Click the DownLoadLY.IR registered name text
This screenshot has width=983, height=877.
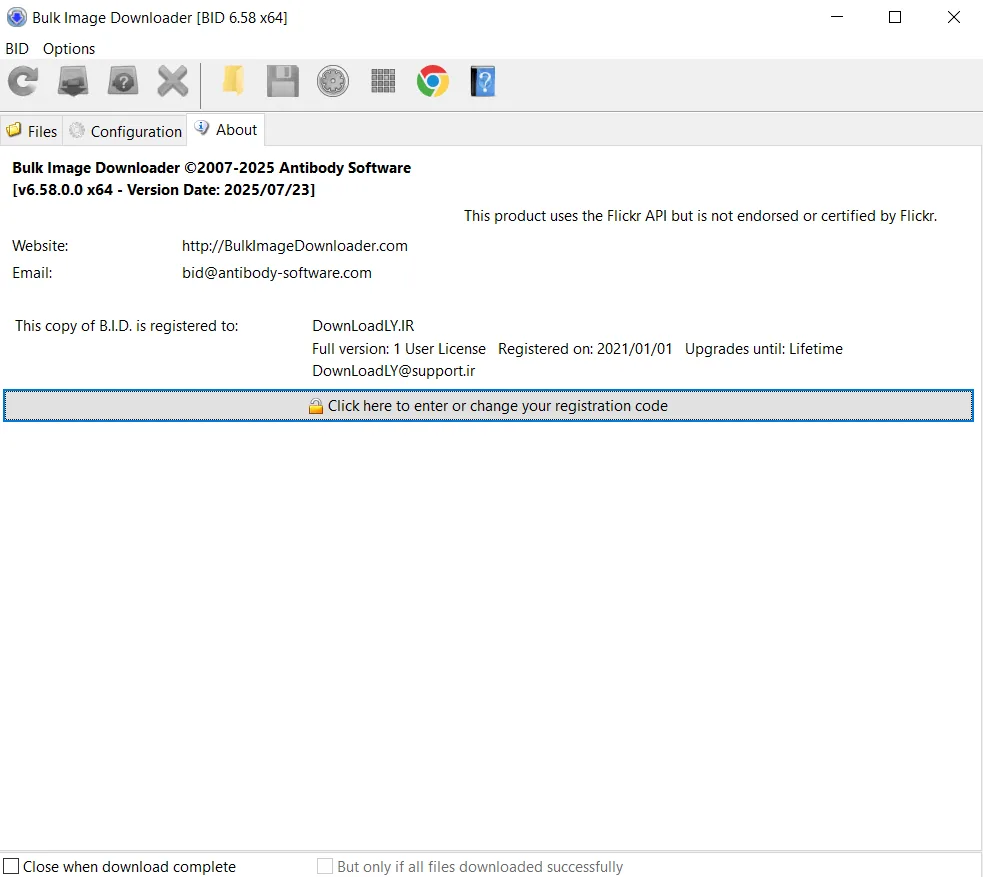click(x=363, y=326)
